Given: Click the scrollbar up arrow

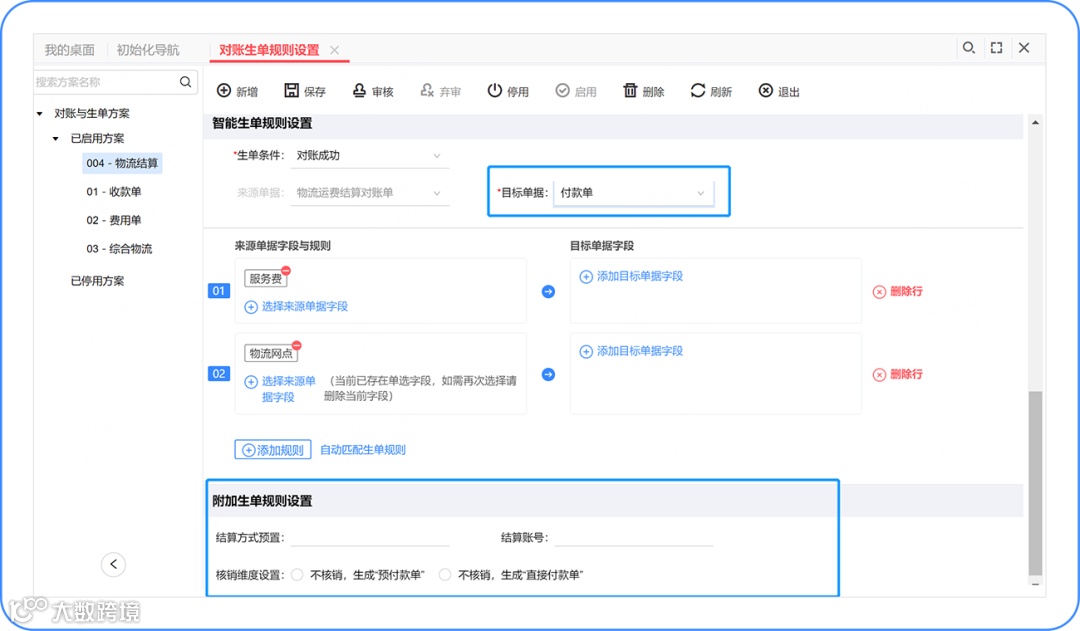Looking at the screenshot, I should click(1035, 123).
